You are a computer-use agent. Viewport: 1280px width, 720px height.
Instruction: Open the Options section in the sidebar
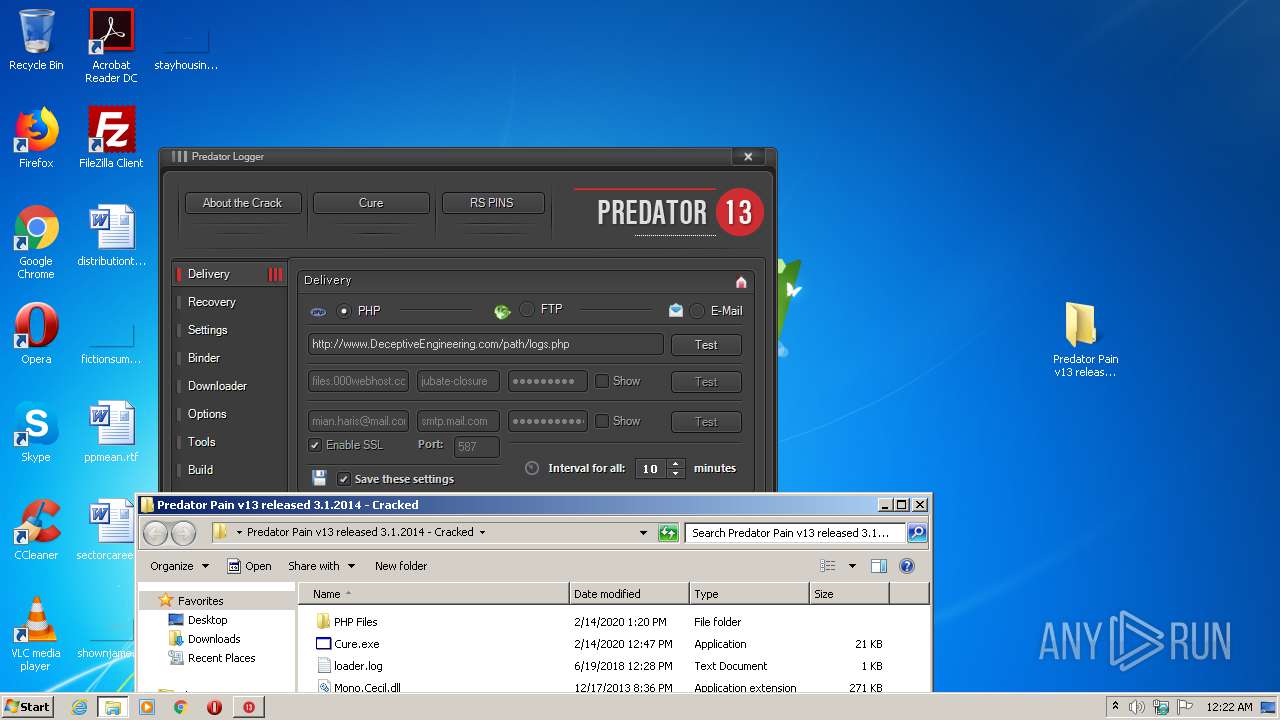tap(207, 414)
